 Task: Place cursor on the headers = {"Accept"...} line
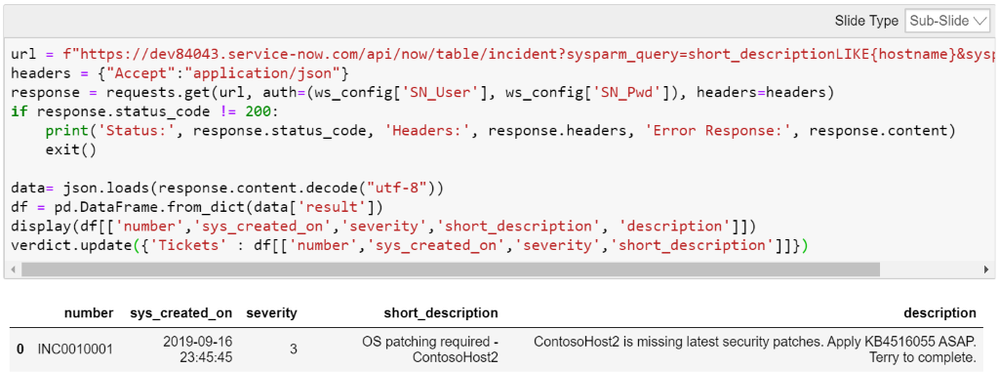click(180, 74)
